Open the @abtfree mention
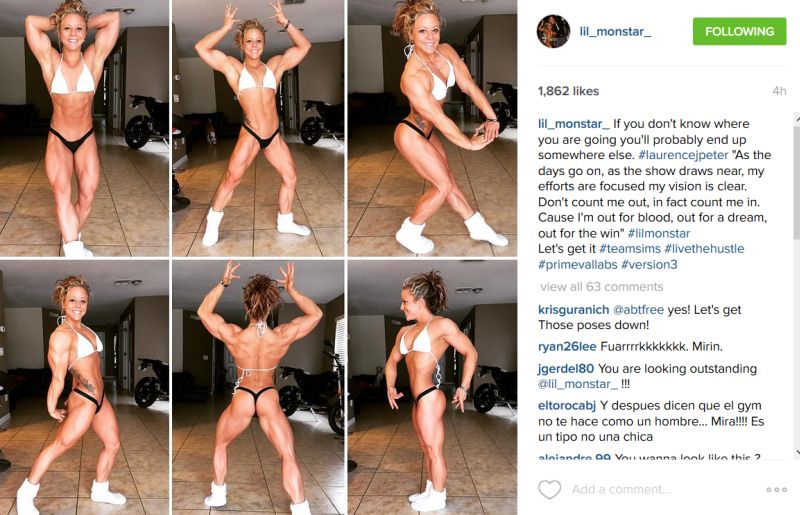The image size is (800, 515). [638, 310]
